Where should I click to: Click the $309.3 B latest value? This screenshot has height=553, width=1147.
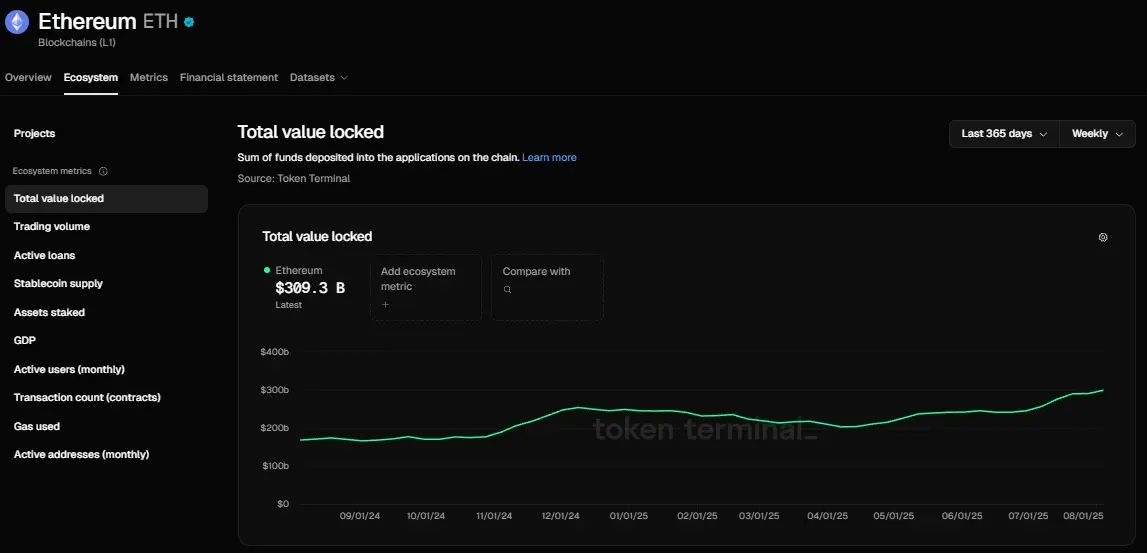pyautogui.click(x=310, y=288)
